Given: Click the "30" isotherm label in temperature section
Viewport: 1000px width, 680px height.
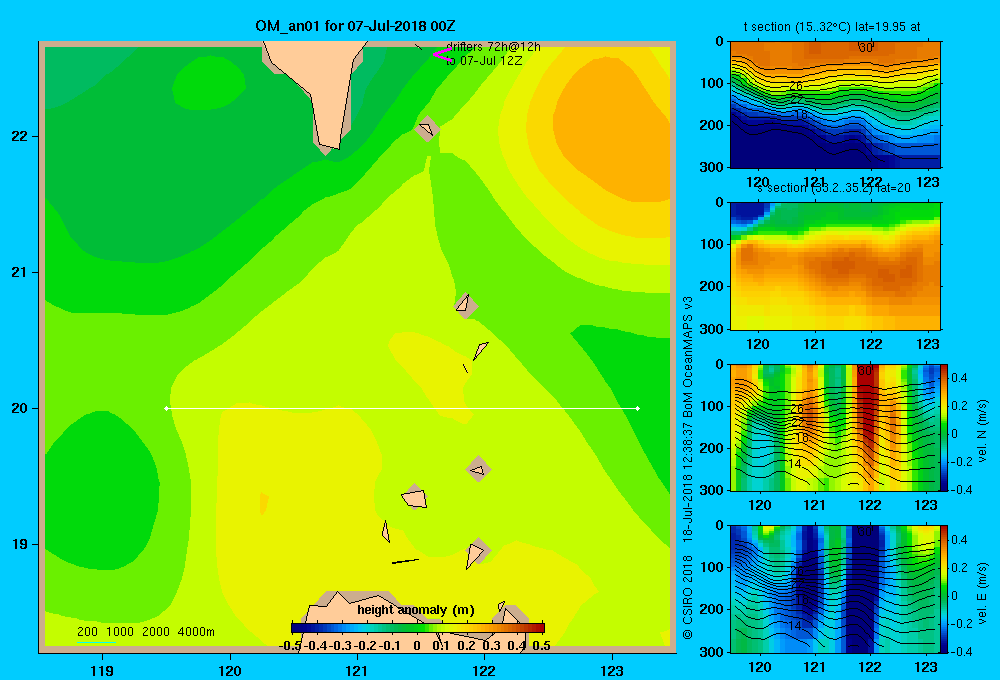Looking at the screenshot, I should pos(865,48).
